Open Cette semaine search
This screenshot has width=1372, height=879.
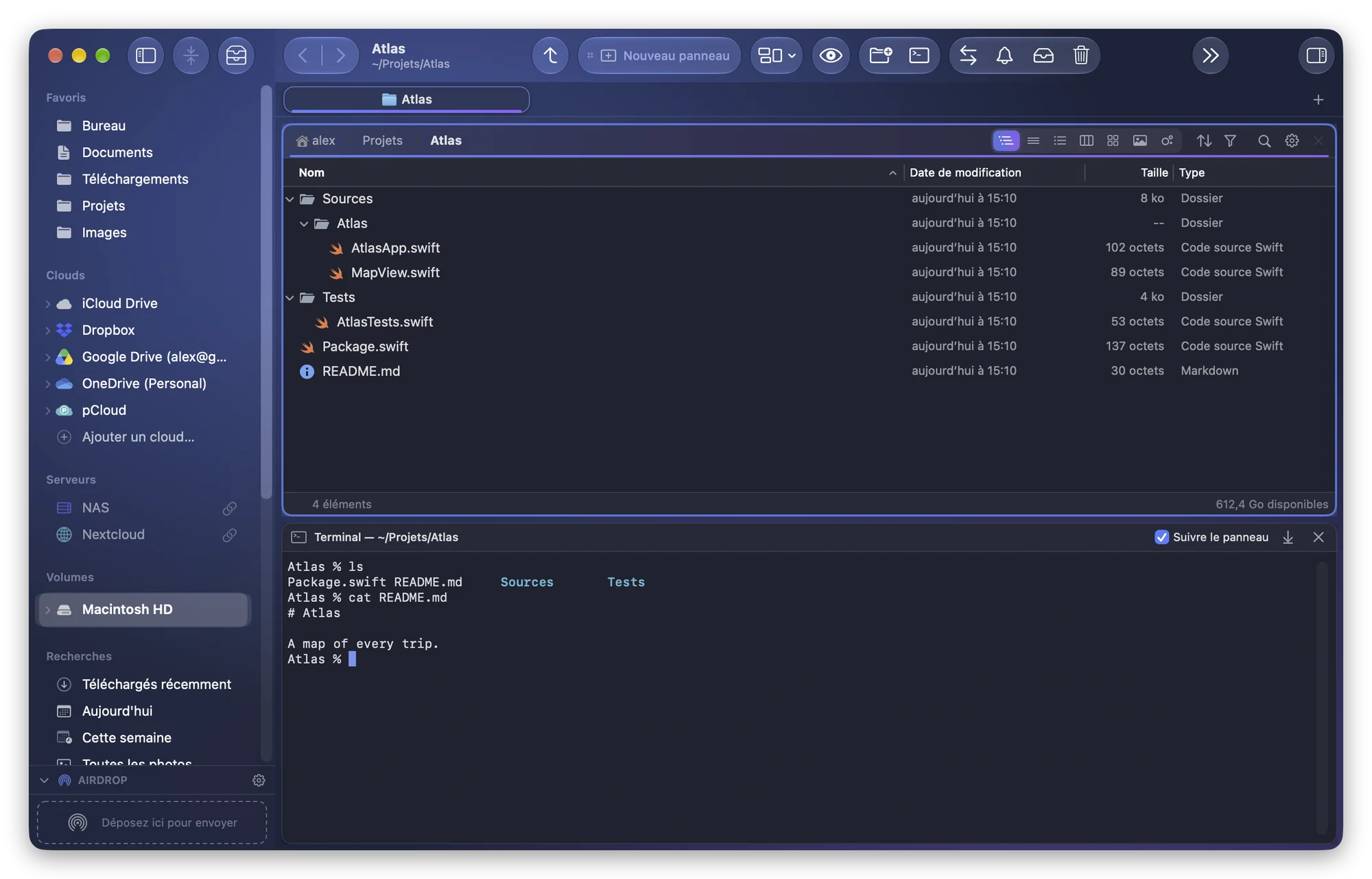point(127,738)
